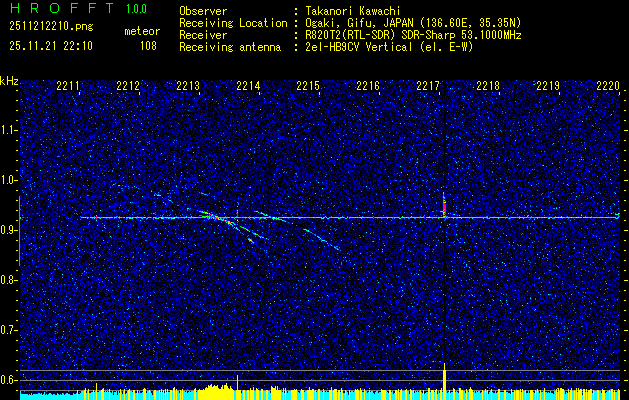629x400 pixels.
Task: Click the kHz axis unit label
Action: point(9,81)
